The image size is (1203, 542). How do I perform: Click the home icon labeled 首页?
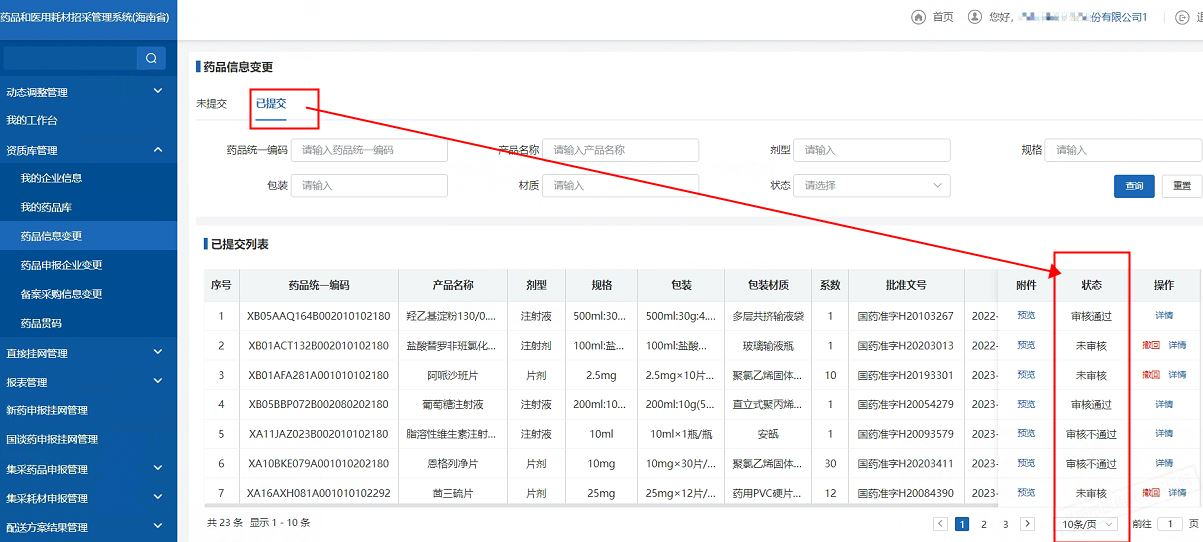[918, 17]
